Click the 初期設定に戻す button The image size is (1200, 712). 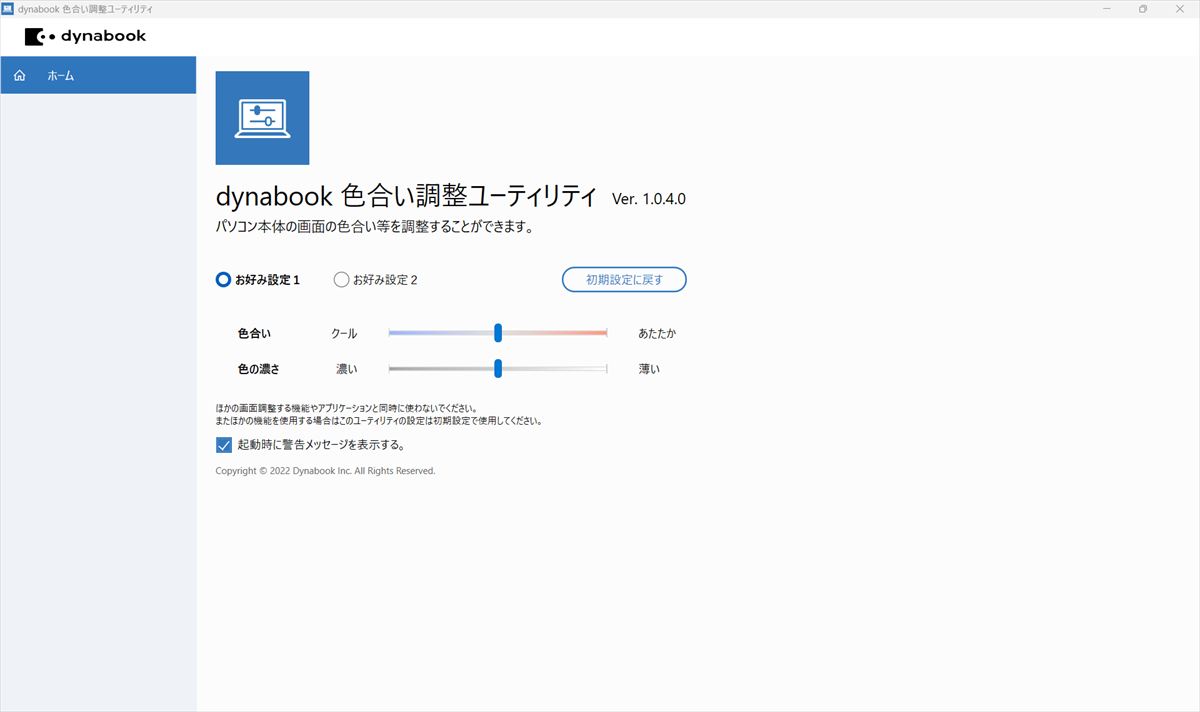click(624, 280)
